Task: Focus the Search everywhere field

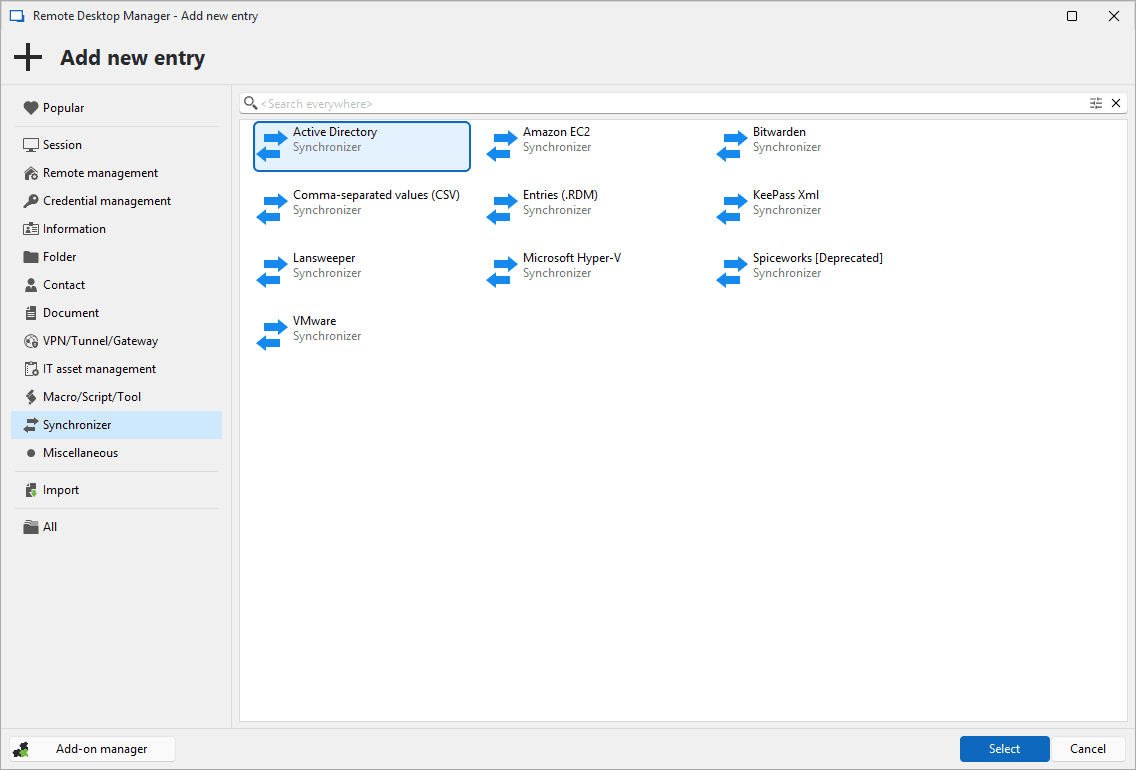Action: coord(670,103)
